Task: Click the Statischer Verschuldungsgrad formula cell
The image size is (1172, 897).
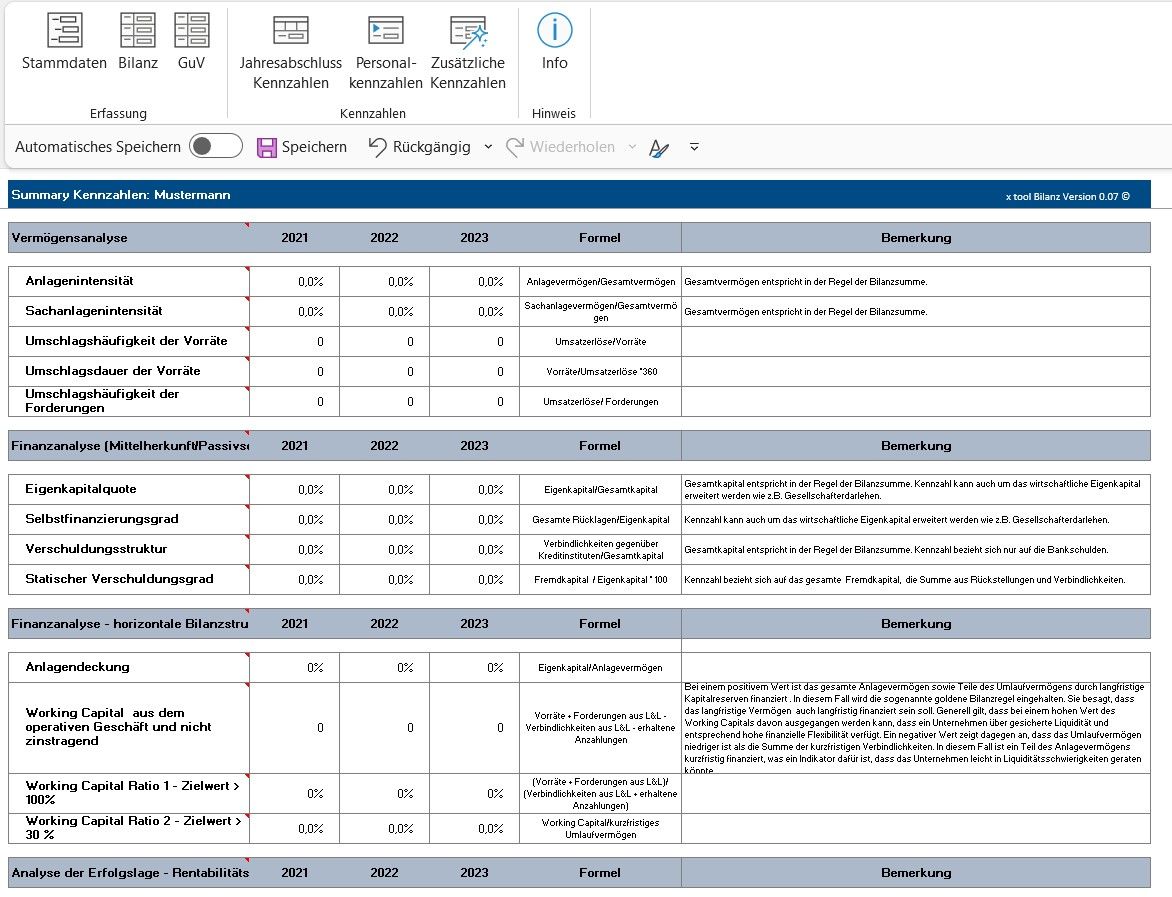Action: click(x=600, y=579)
